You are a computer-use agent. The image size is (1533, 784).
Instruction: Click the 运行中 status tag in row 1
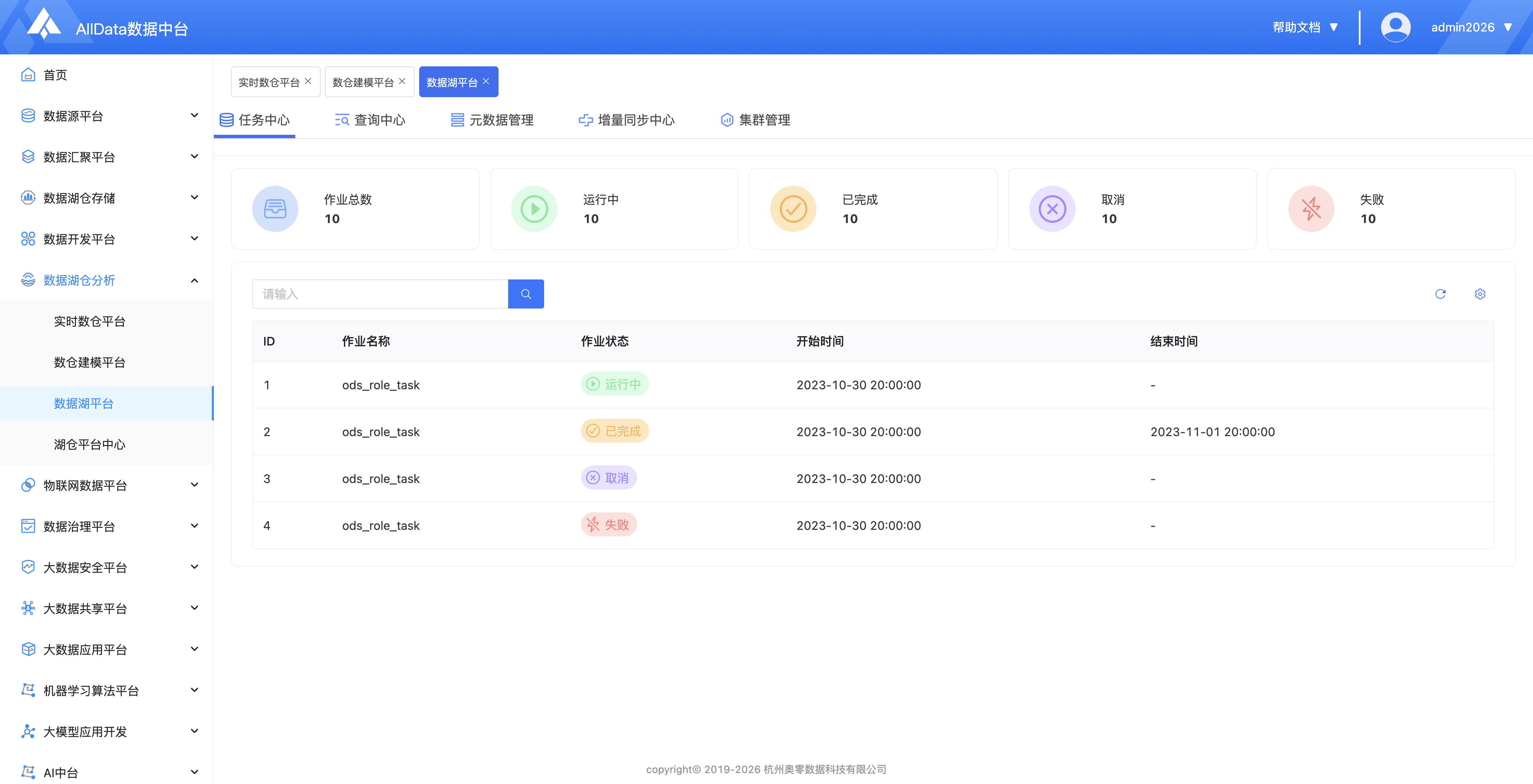(x=615, y=384)
